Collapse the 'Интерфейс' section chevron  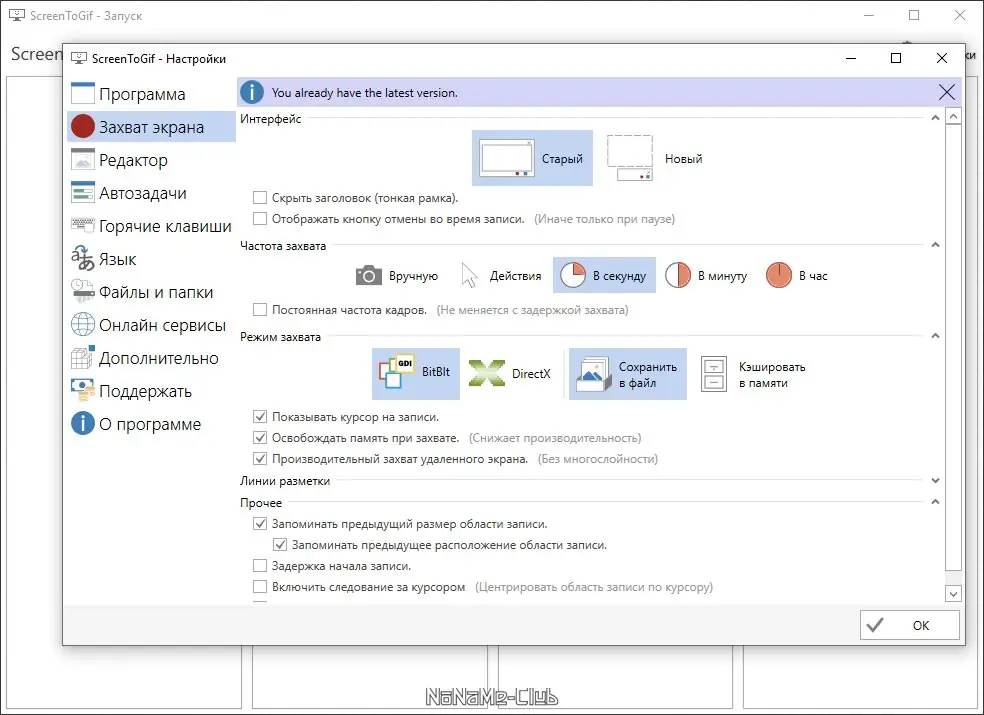pyautogui.click(x=935, y=118)
